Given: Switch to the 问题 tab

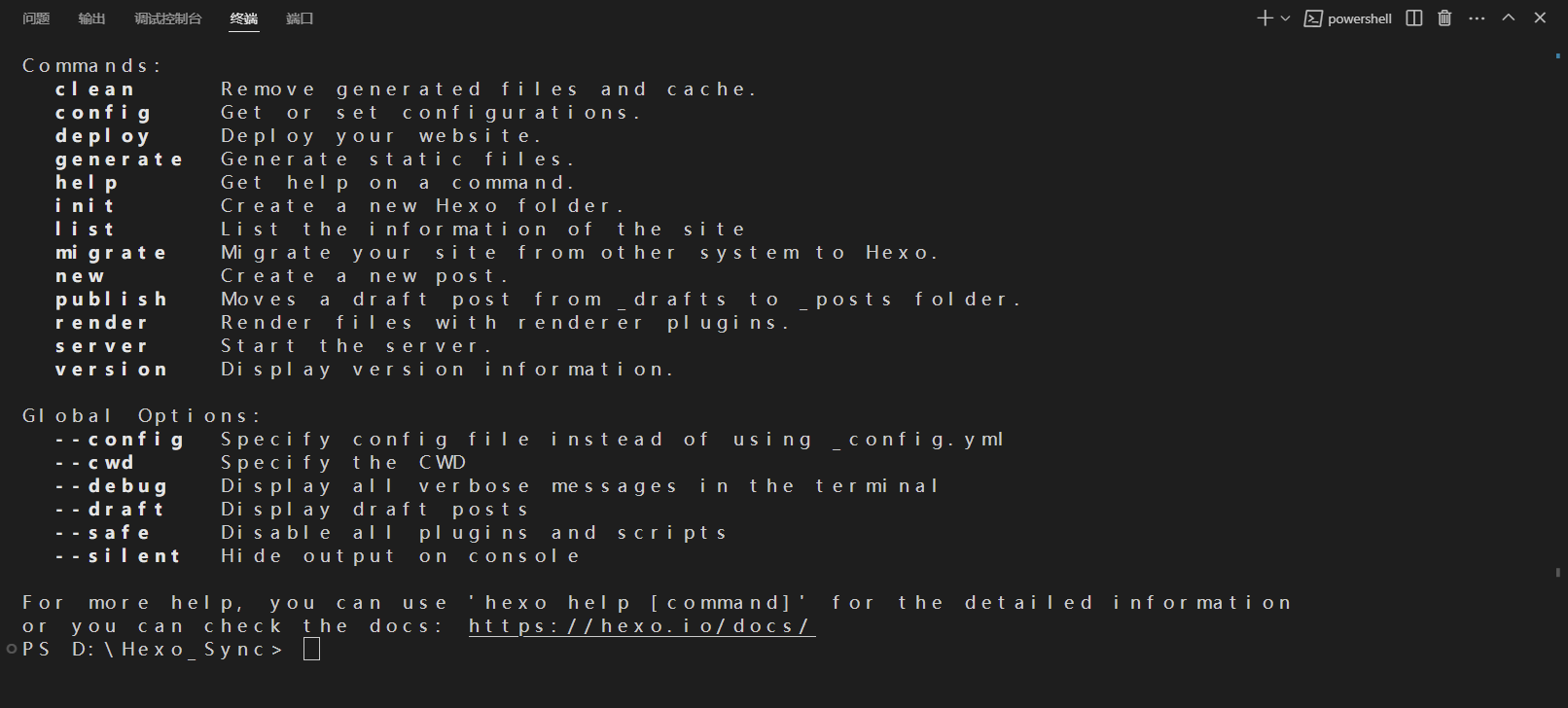Looking at the screenshot, I should point(36,18).
